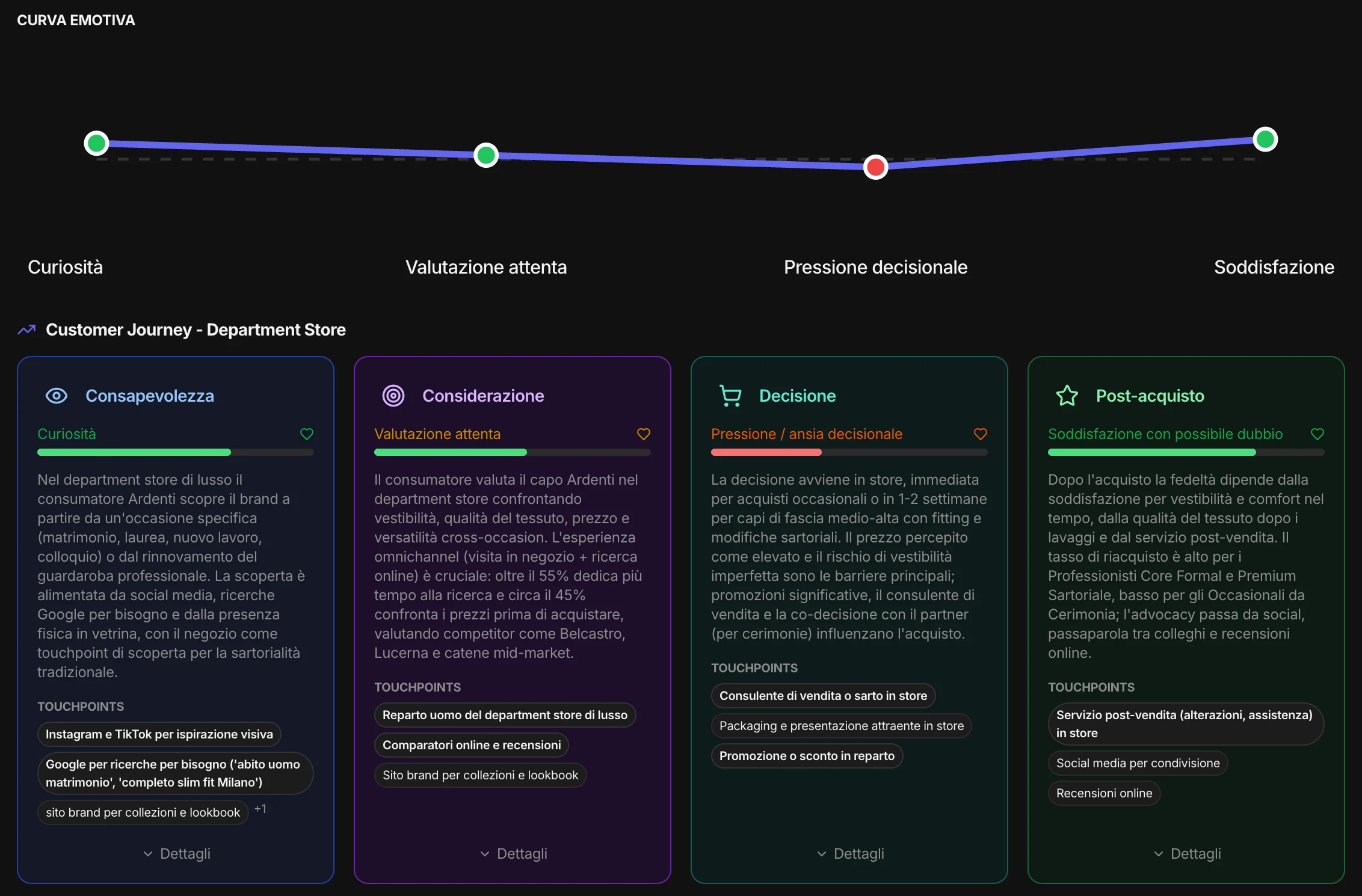Click the Decisione card title

coord(798,396)
